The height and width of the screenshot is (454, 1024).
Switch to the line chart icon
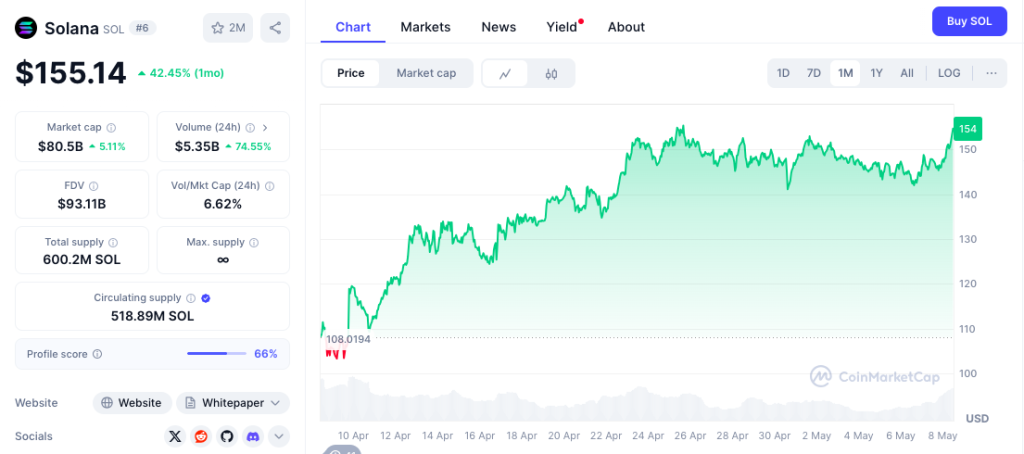coord(505,74)
